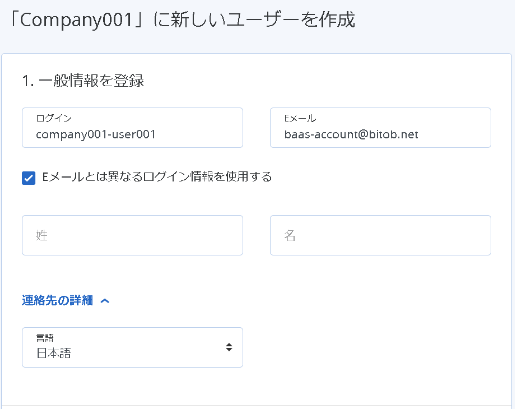This screenshot has width=515, height=409.
Task: Click the '1. 一般情報を登録' section heading
Action: [x=83, y=81]
